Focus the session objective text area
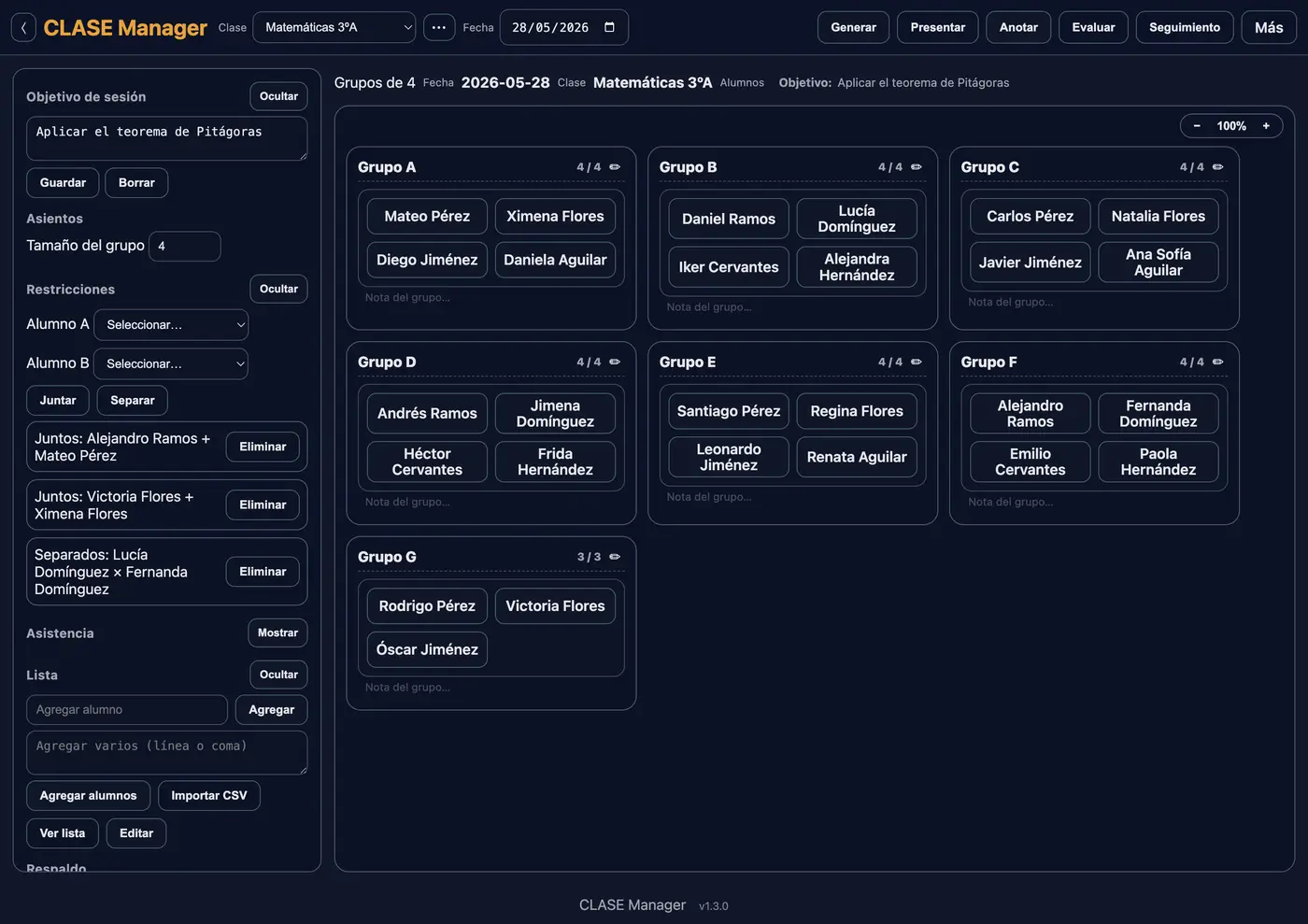This screenshot has height=924, width=1308. (166, 138)
